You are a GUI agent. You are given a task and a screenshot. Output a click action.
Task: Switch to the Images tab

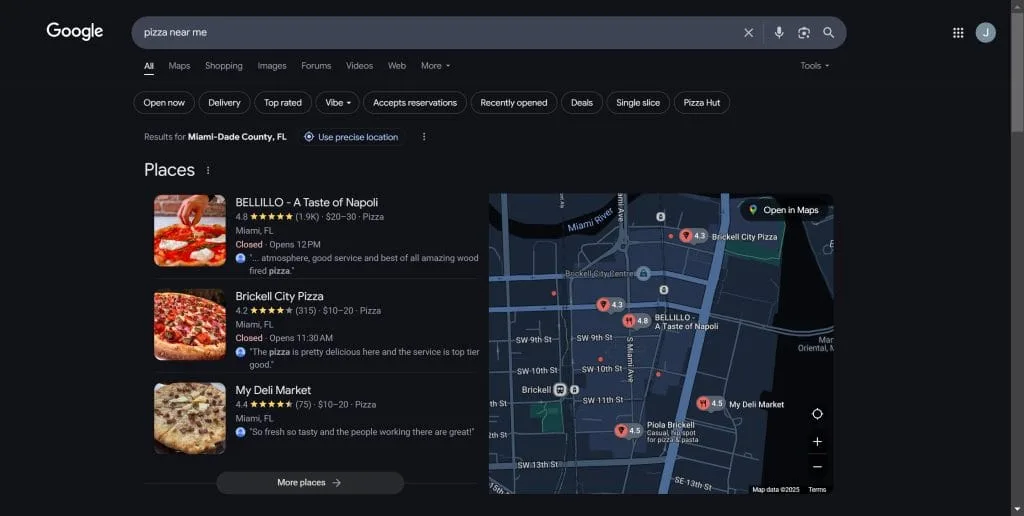(x=272, y=65)
